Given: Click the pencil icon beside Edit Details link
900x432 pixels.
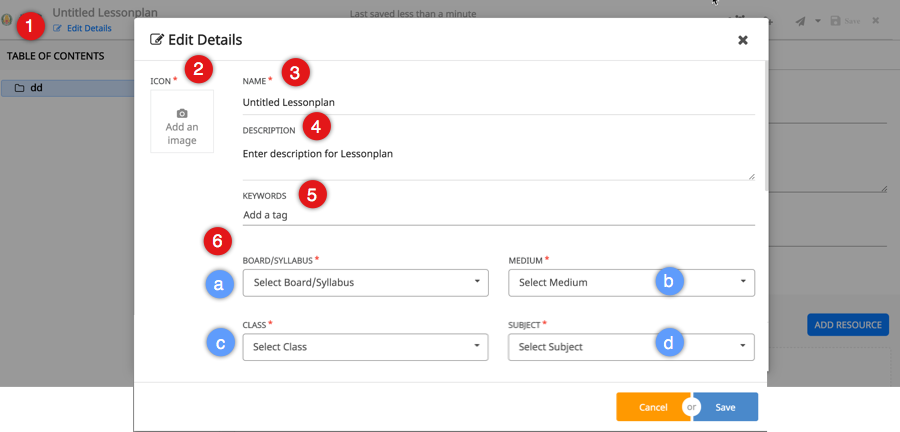Looking at the screenshot, I should tap(58, 28).
